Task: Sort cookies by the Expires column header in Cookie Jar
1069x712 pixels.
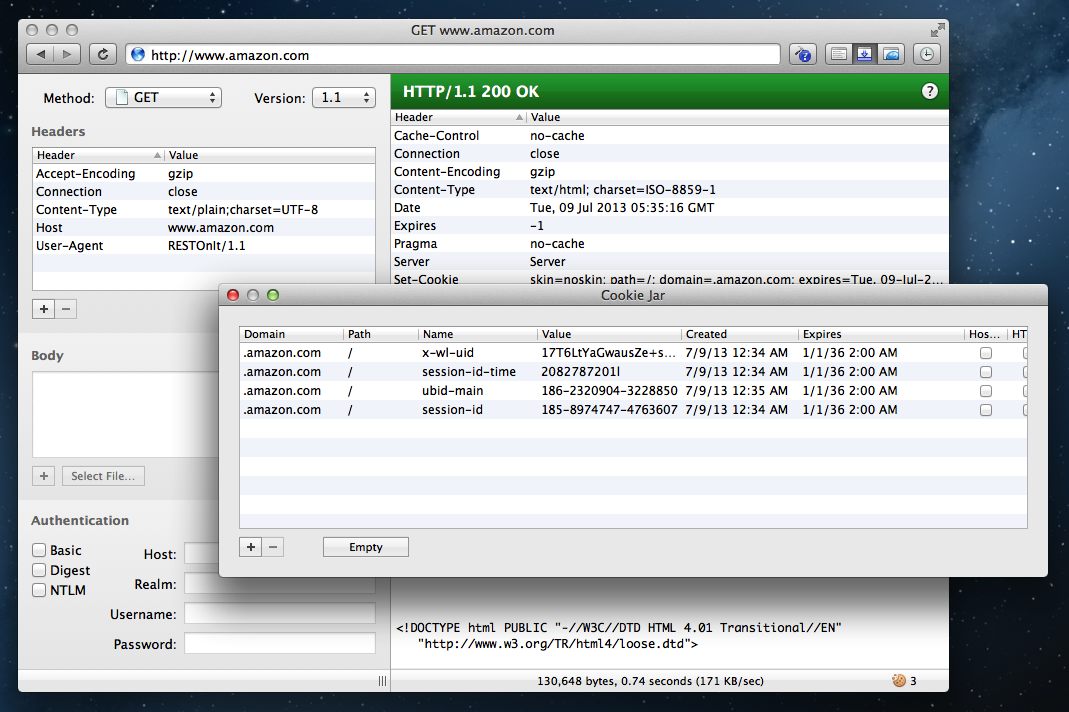Action: 882,334
